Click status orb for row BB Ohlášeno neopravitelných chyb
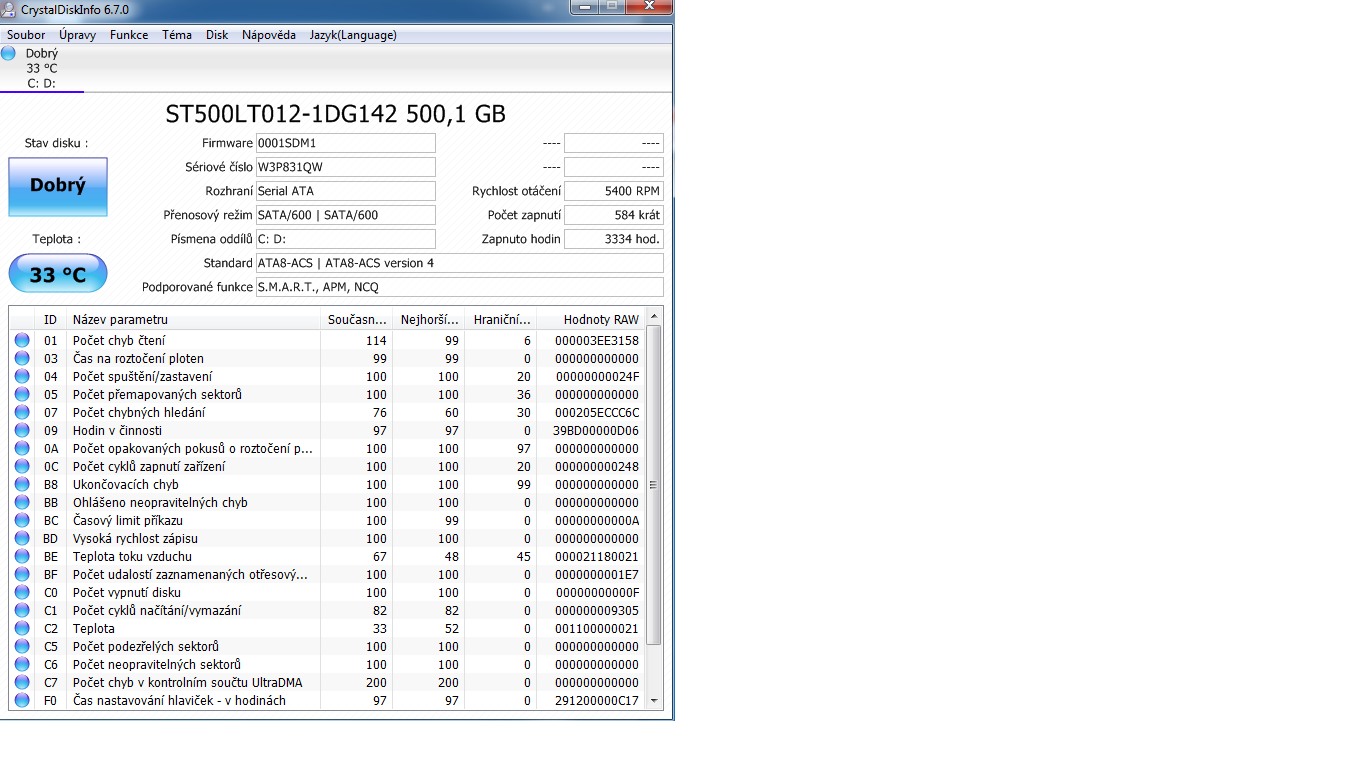The width and height of the screenshot is (1366, 768). coord(22,503)
